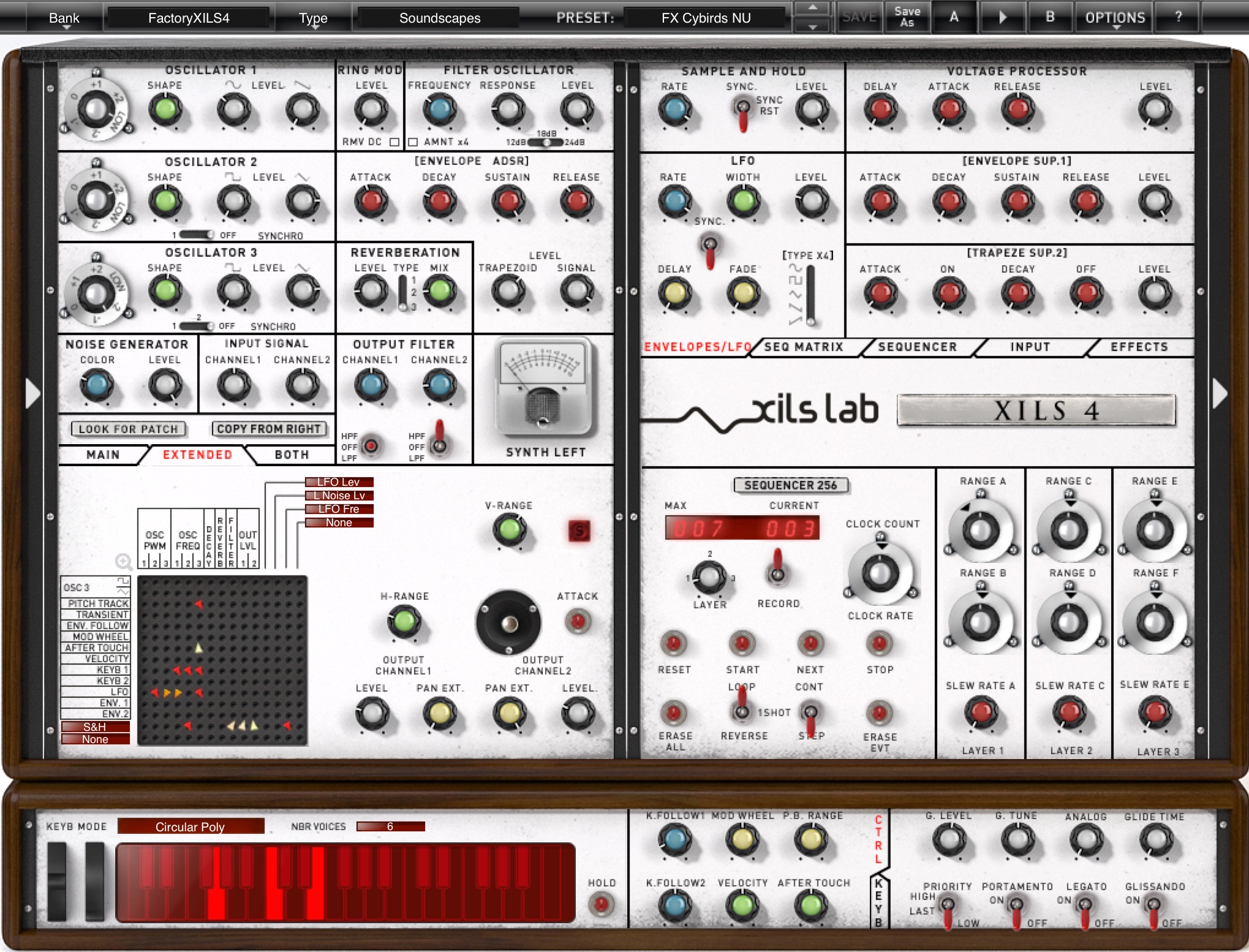Click the LOOK FOR PATCH button
The width and height of the screenshot is (1249, 952).
click(x=128, y=429)
